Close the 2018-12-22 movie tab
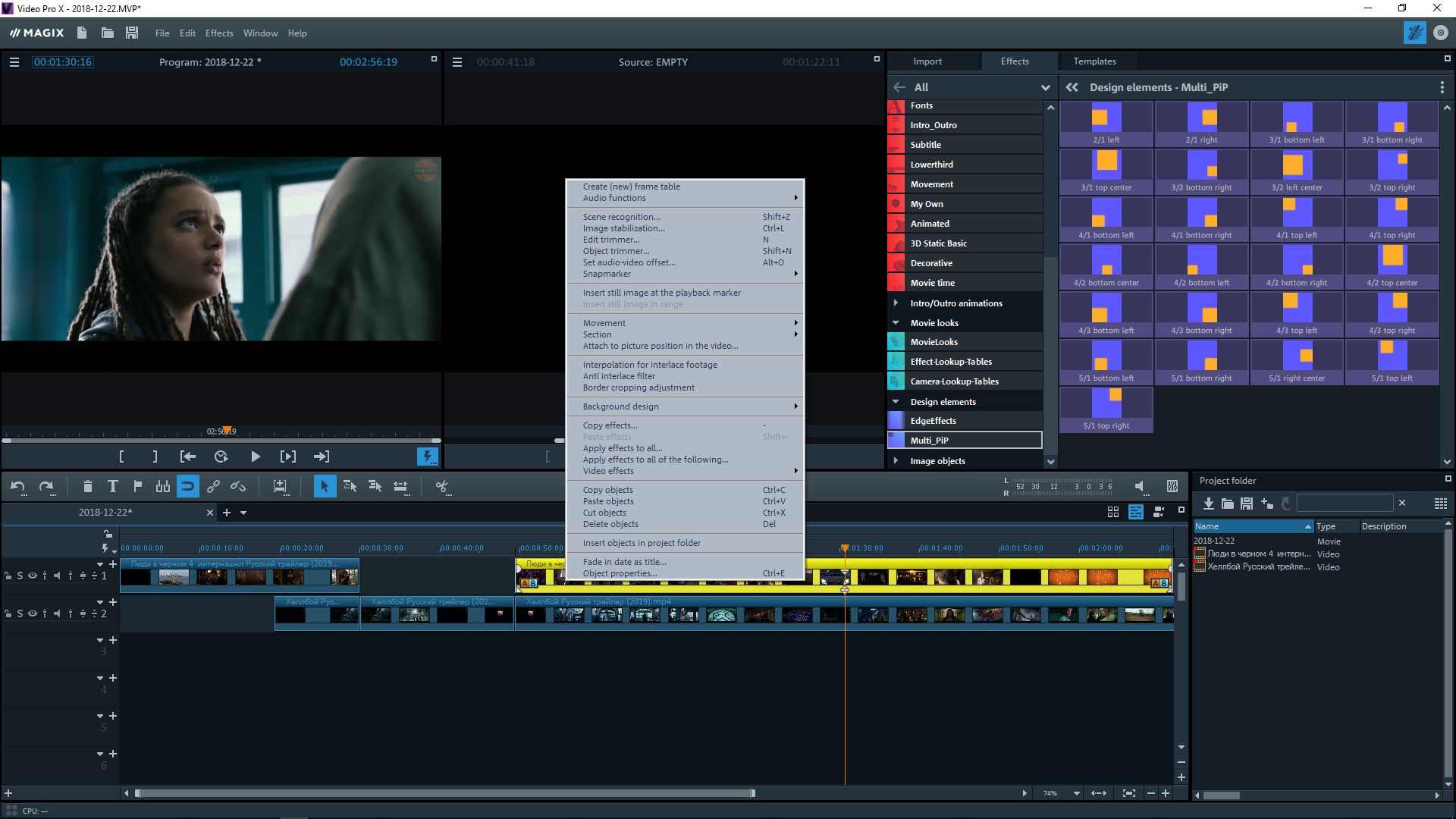Screen dimensions: 1456x819 tap(210, 513)
